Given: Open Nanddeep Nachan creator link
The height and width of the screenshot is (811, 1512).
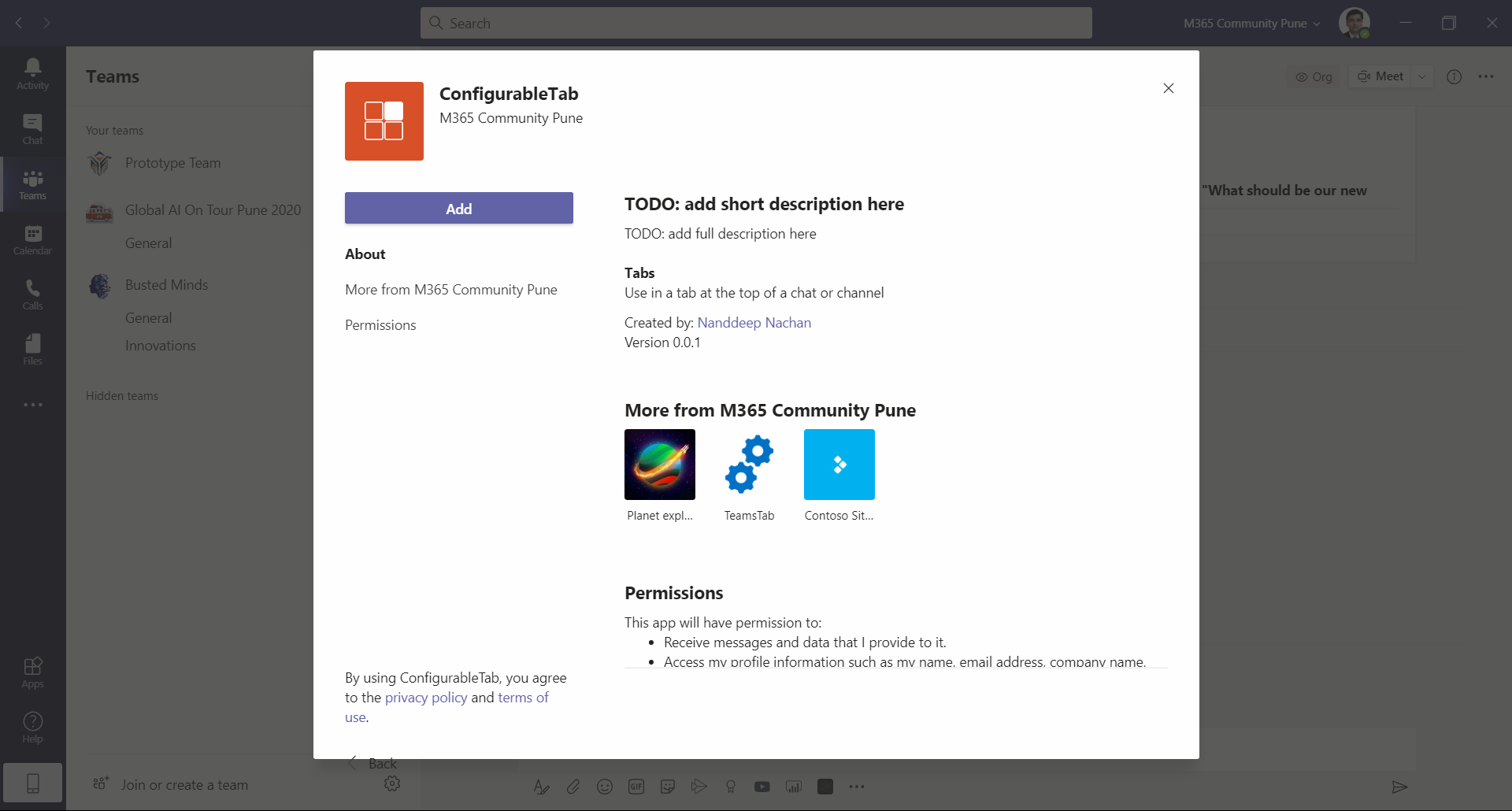Looking at the screenshot, I should pyautogui.click(x=754, y=323).
